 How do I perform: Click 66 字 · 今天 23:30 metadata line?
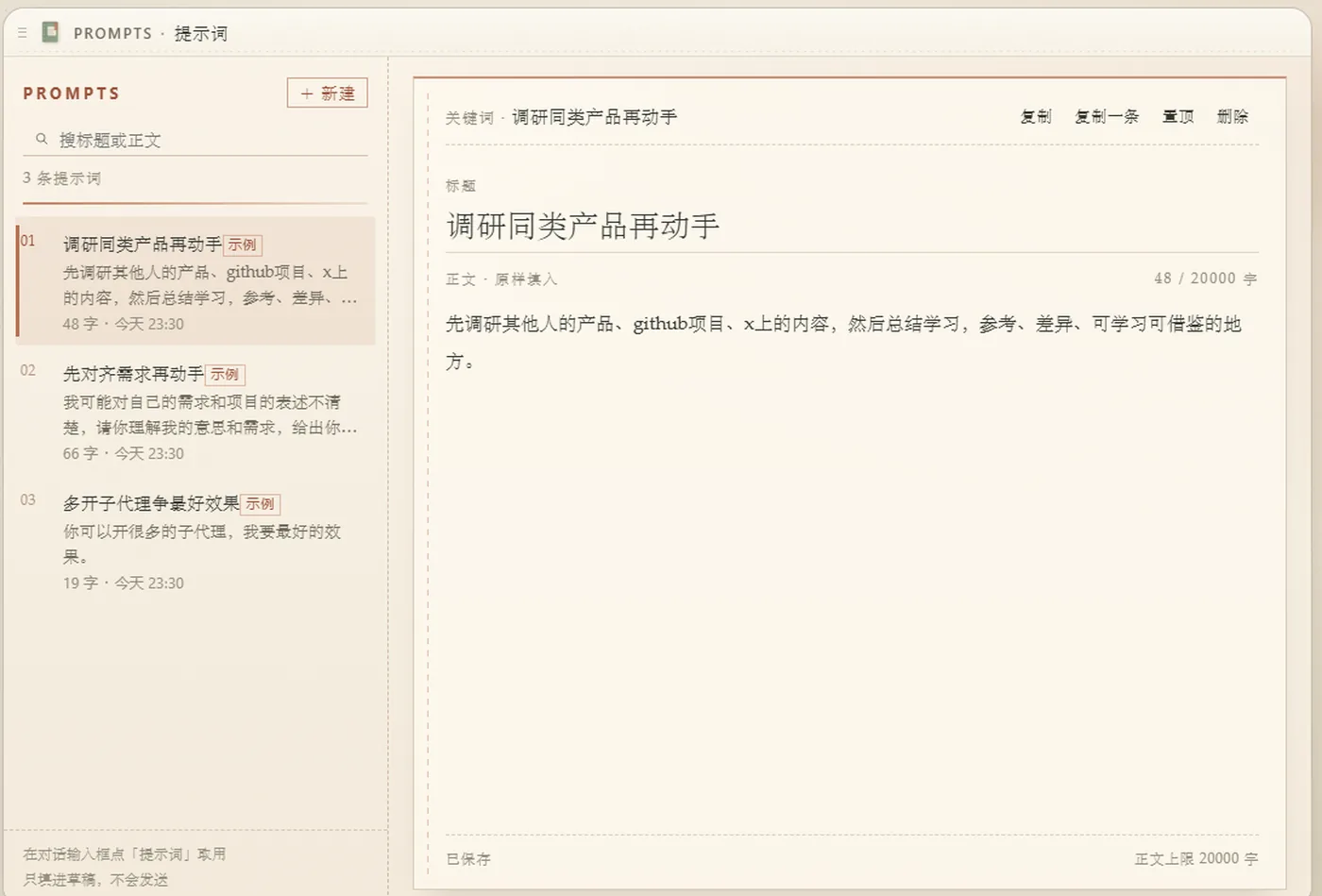[x=124, y=453]
